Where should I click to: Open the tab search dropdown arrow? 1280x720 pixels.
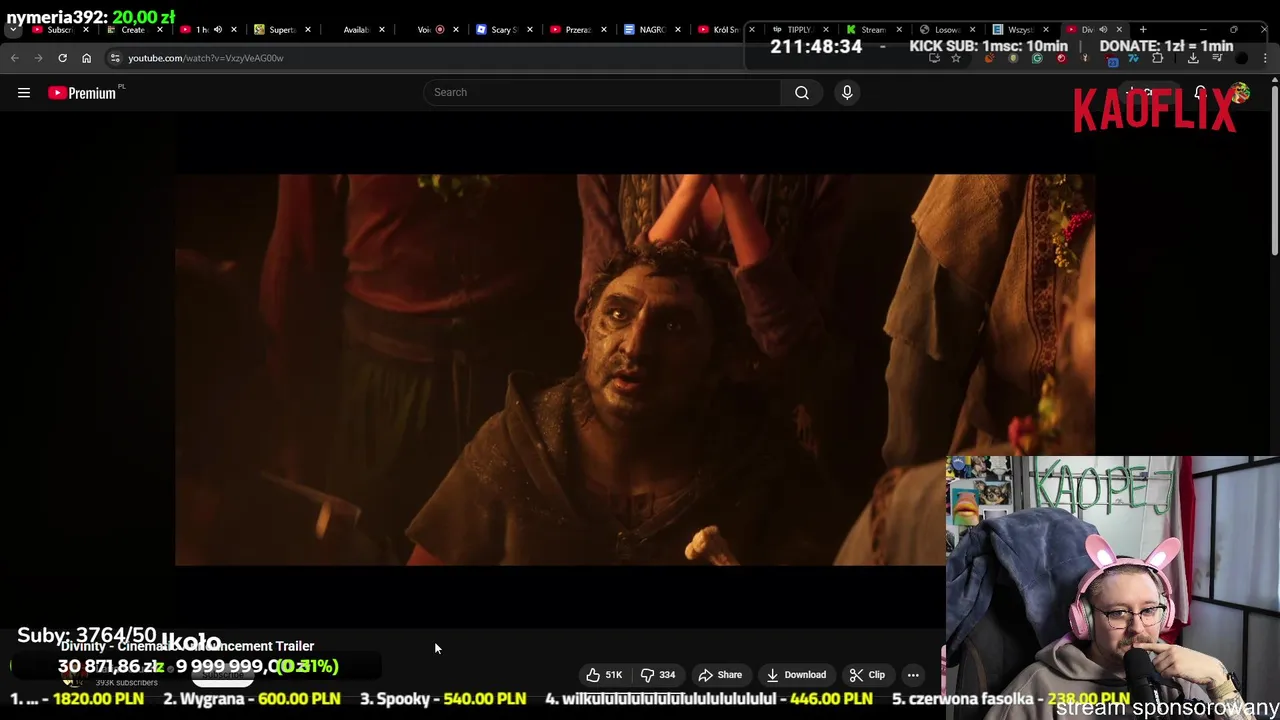click(x=13, y=30)
